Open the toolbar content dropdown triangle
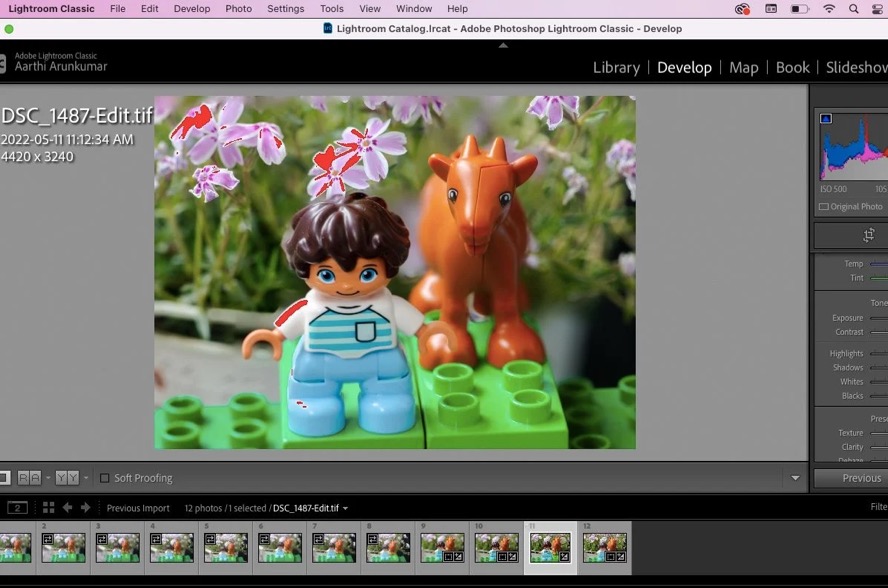Viewport: 888px width, 588px height. tap(795, 478)
